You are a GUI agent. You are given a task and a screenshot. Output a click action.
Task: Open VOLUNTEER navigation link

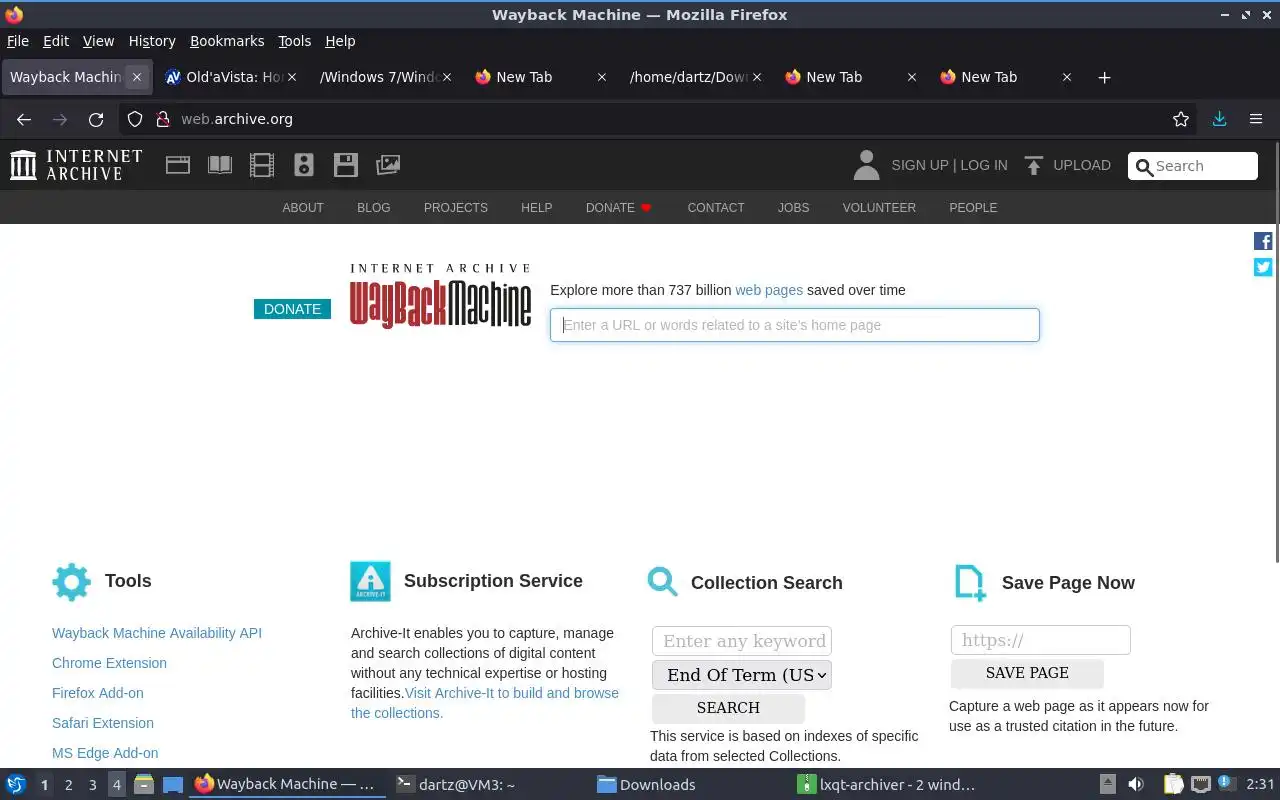coord(879,208)
